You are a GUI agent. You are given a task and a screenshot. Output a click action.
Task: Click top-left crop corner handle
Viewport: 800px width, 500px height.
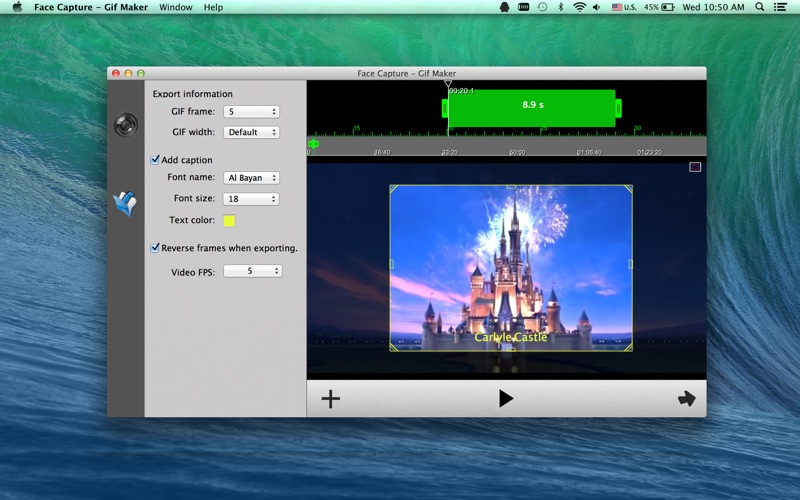point(394,189)
